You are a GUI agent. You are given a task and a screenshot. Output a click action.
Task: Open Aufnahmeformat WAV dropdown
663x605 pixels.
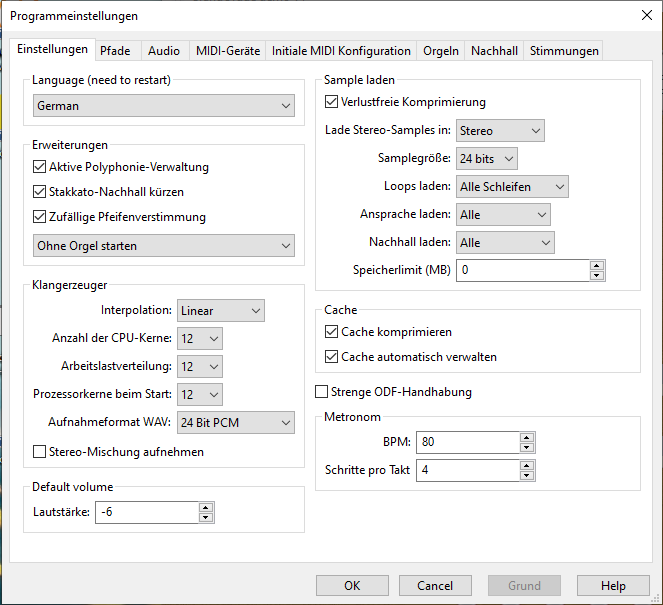(x=235, y=423)
